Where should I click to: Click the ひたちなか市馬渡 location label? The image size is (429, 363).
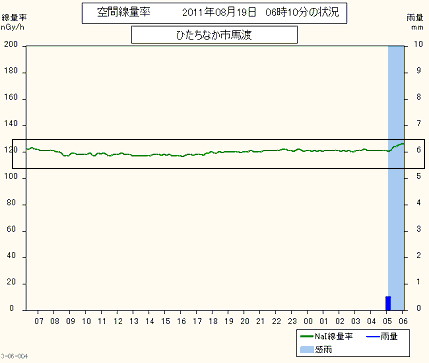coord(214,35)
